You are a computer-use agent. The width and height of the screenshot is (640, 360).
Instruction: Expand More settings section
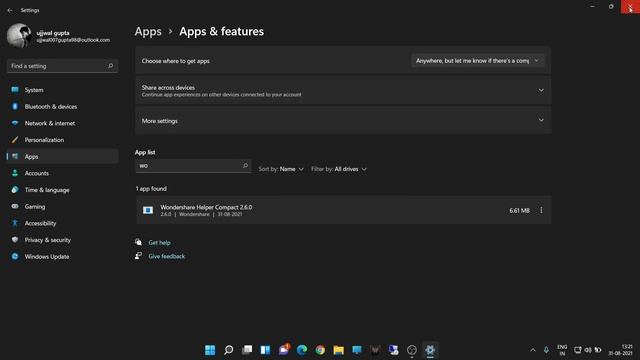[343, 121]
